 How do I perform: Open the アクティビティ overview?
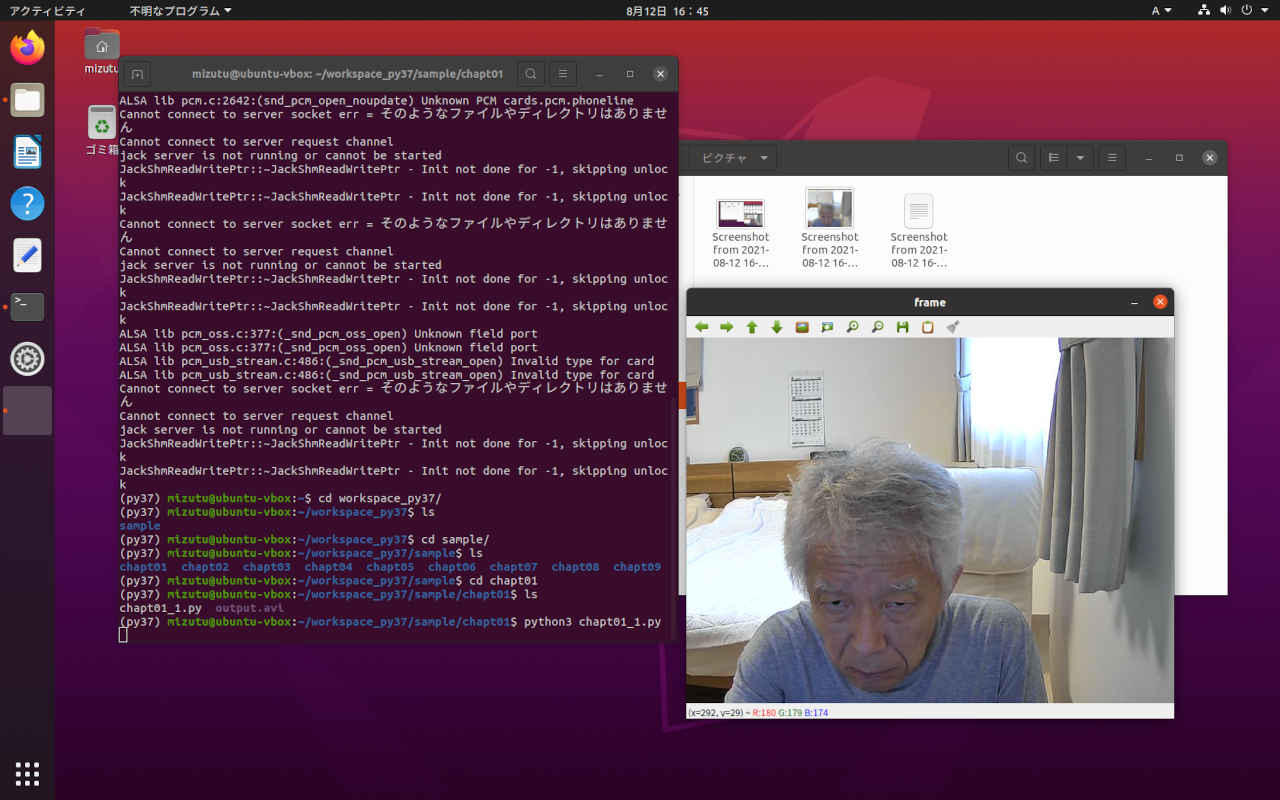point(47,10)
